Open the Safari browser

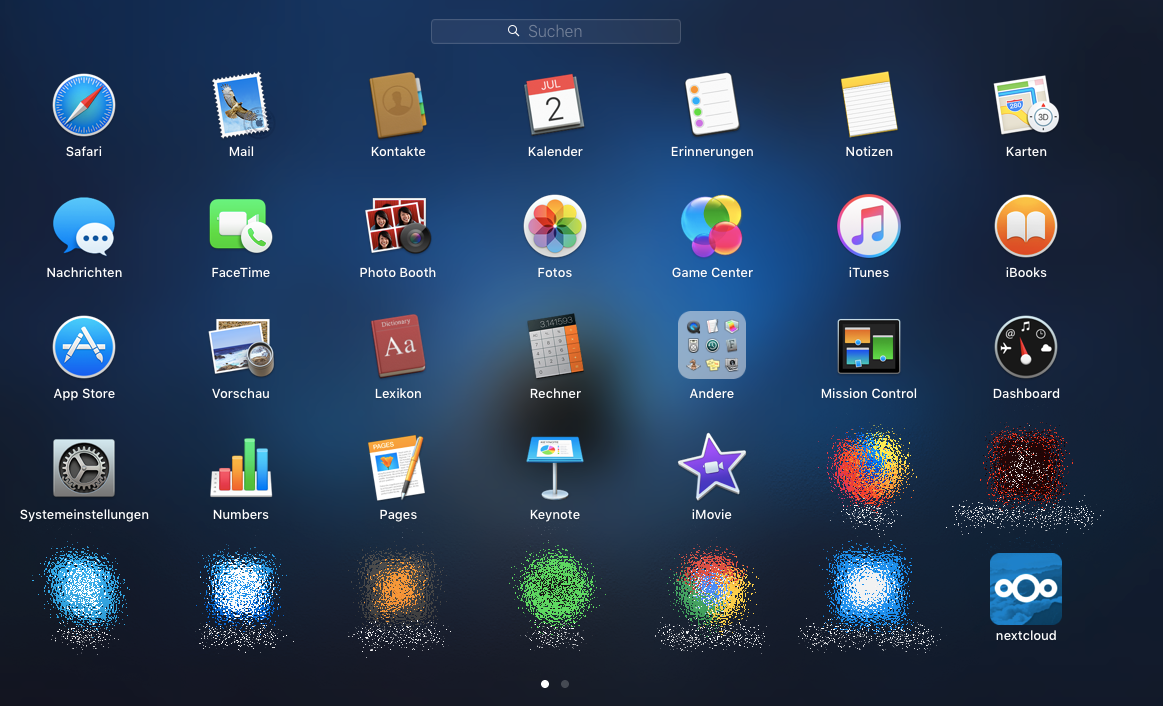(84, 105)
